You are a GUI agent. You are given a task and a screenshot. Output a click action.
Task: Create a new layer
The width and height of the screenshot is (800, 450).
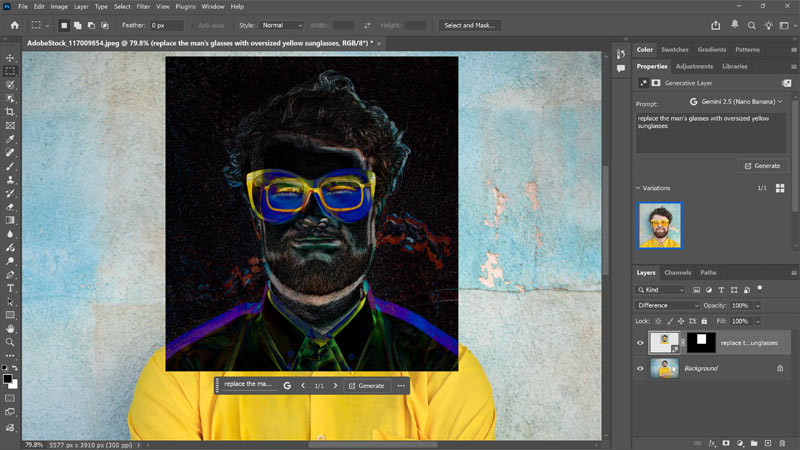(768, 443)
